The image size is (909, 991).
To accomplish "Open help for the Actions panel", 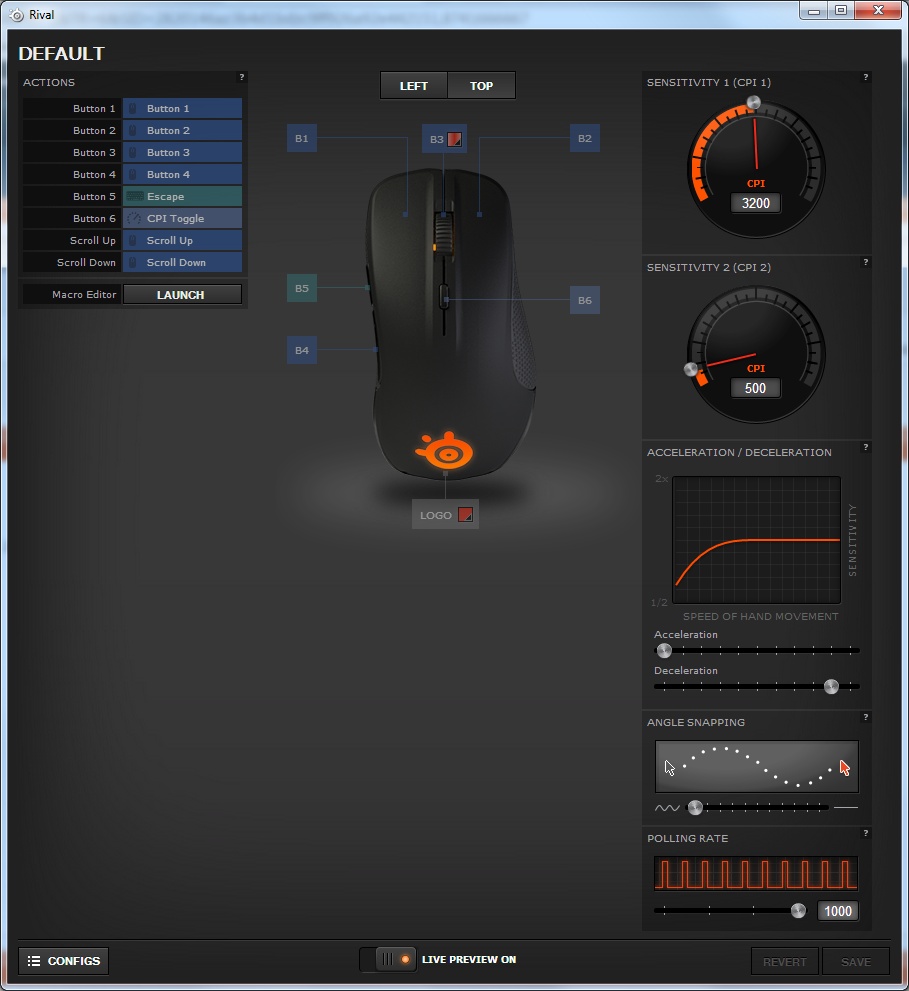I will pyautogui.click(x=241, y=77).
